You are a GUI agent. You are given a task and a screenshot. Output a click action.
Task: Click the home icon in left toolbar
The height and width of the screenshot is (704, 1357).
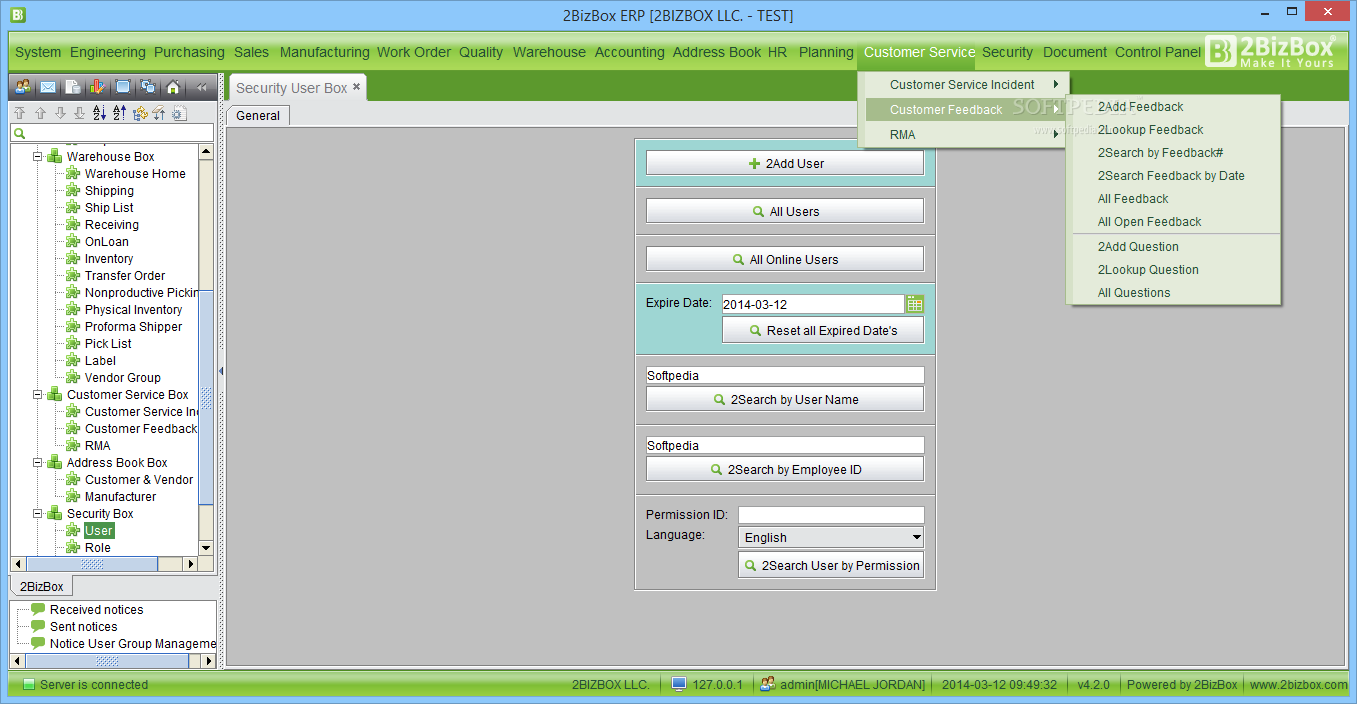173,87
